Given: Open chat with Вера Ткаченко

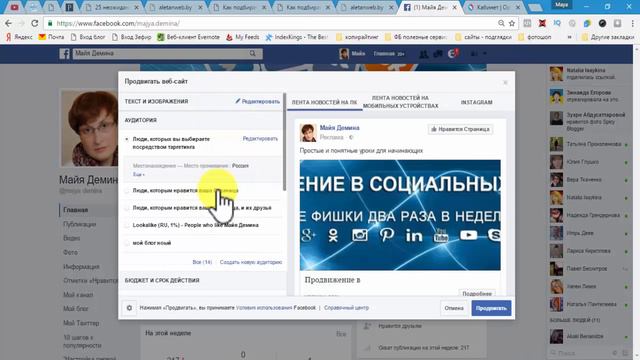Looking at the screenshot, I should 589,180.
